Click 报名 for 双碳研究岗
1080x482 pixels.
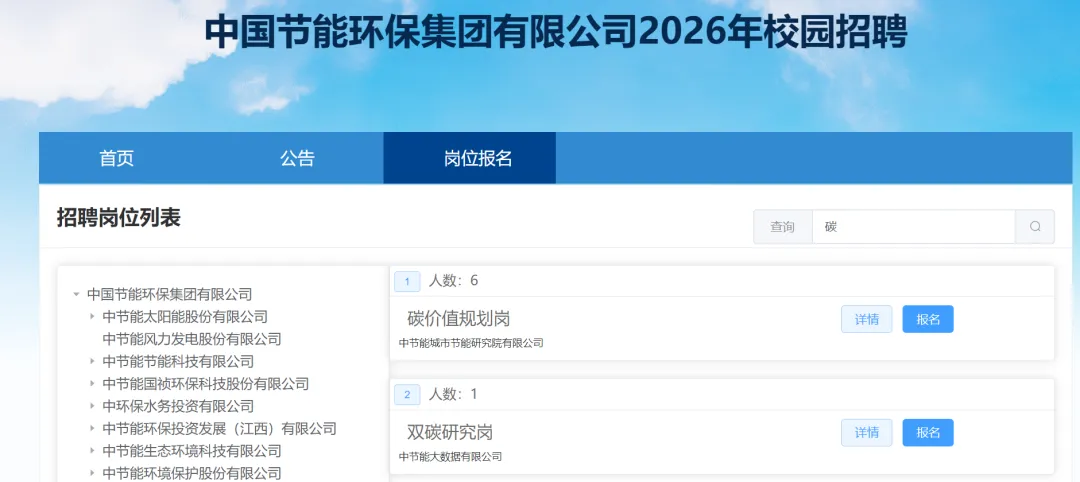(x=928, y=432)
